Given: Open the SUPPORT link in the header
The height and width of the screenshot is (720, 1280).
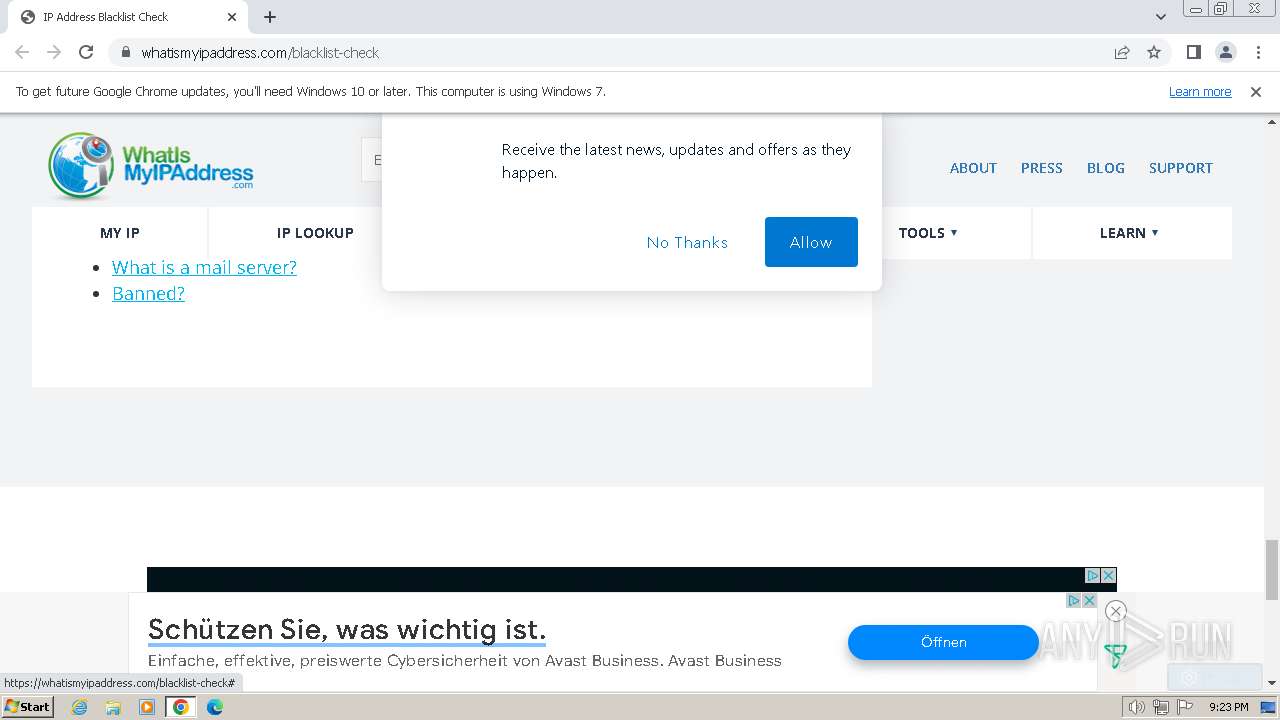Looking at the screenshot, I should [x=1180, y=168].
